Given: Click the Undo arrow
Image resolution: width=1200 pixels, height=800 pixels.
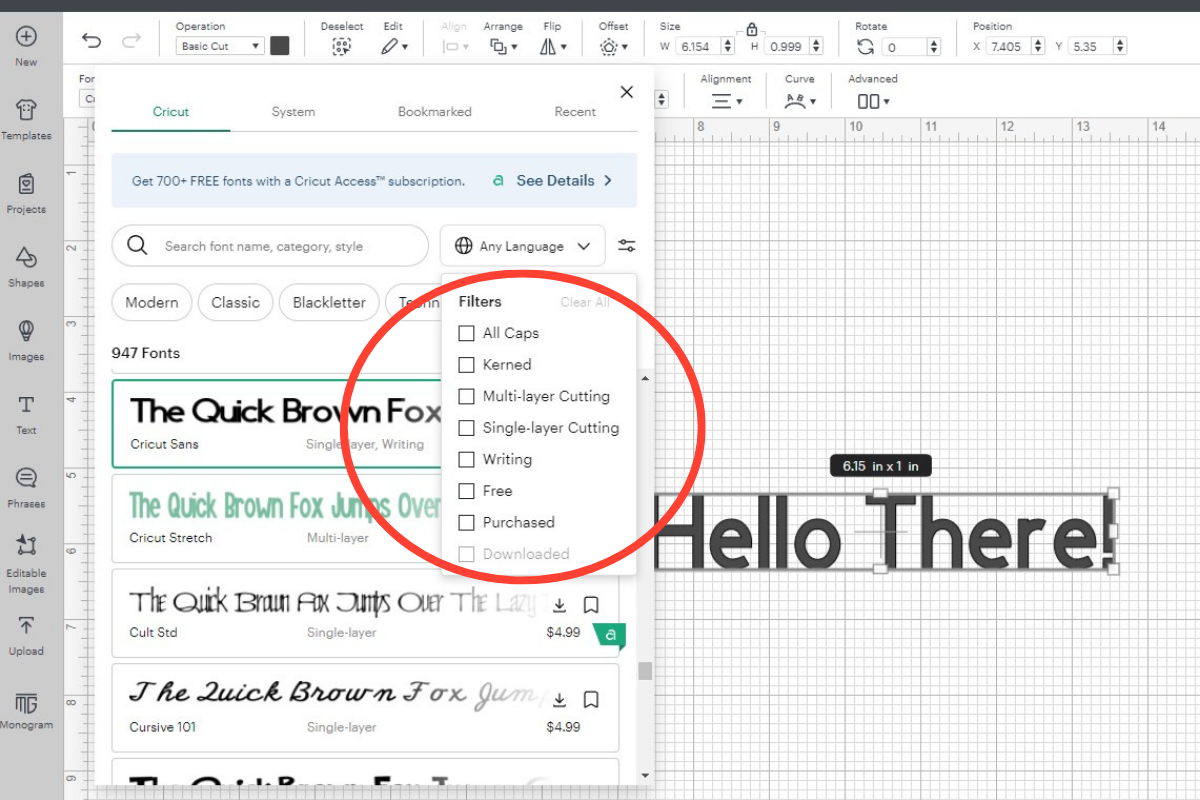Looking at the screenshot, I should [92, 40].
